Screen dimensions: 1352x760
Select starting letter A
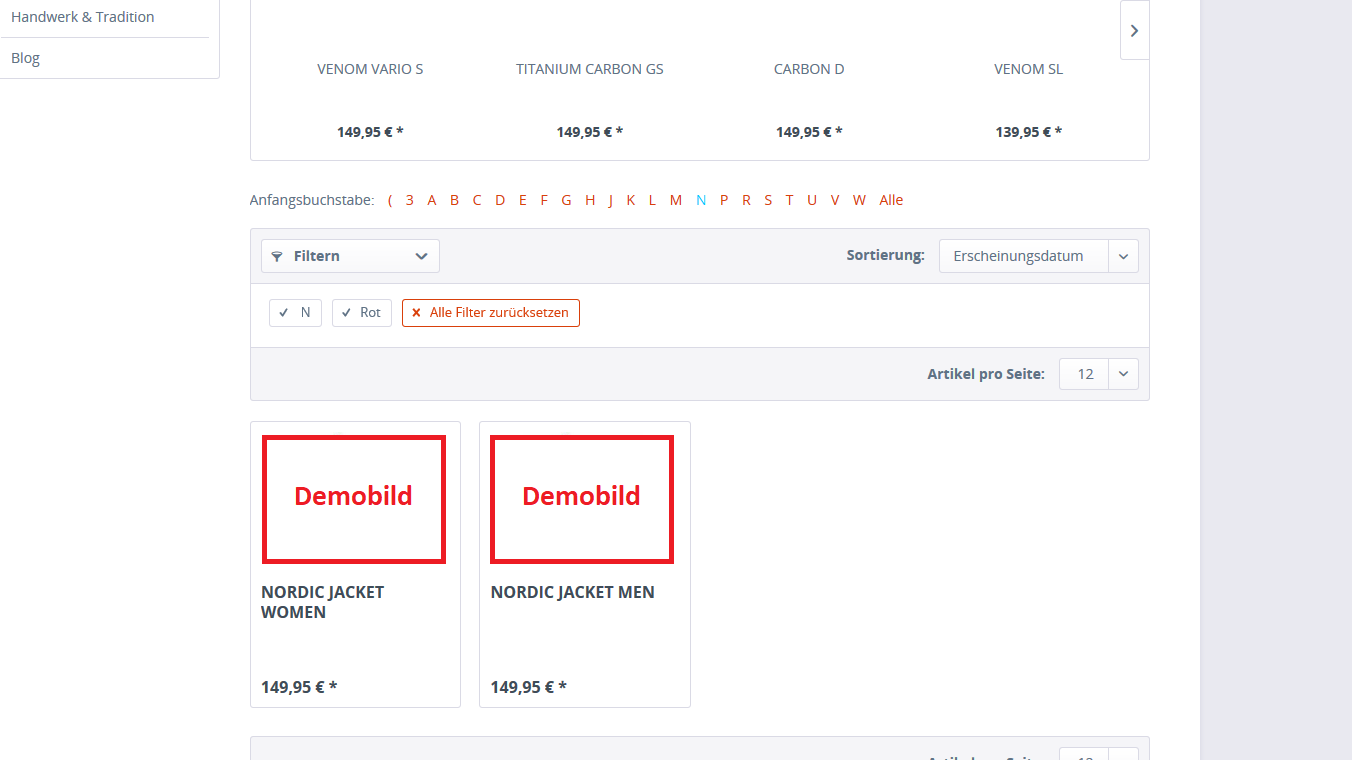[432, 200]
